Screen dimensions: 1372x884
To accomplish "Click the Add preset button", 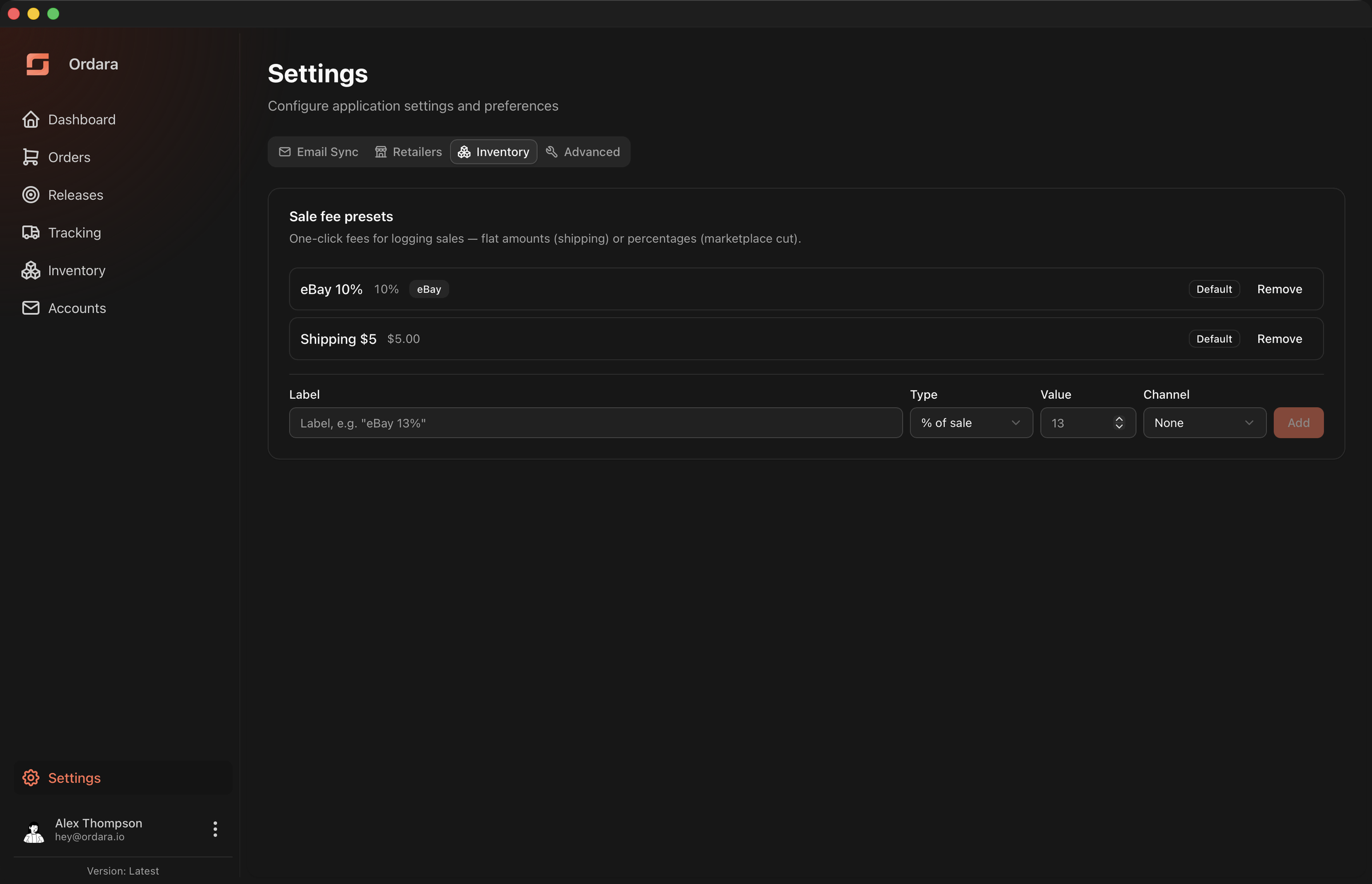I will (x=1298, y=423).
